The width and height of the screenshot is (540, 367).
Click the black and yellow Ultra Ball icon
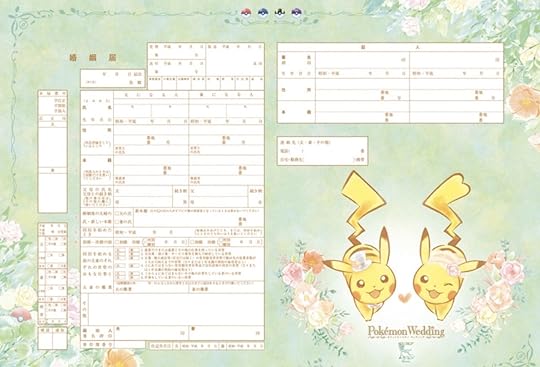[x=279, y=12]
